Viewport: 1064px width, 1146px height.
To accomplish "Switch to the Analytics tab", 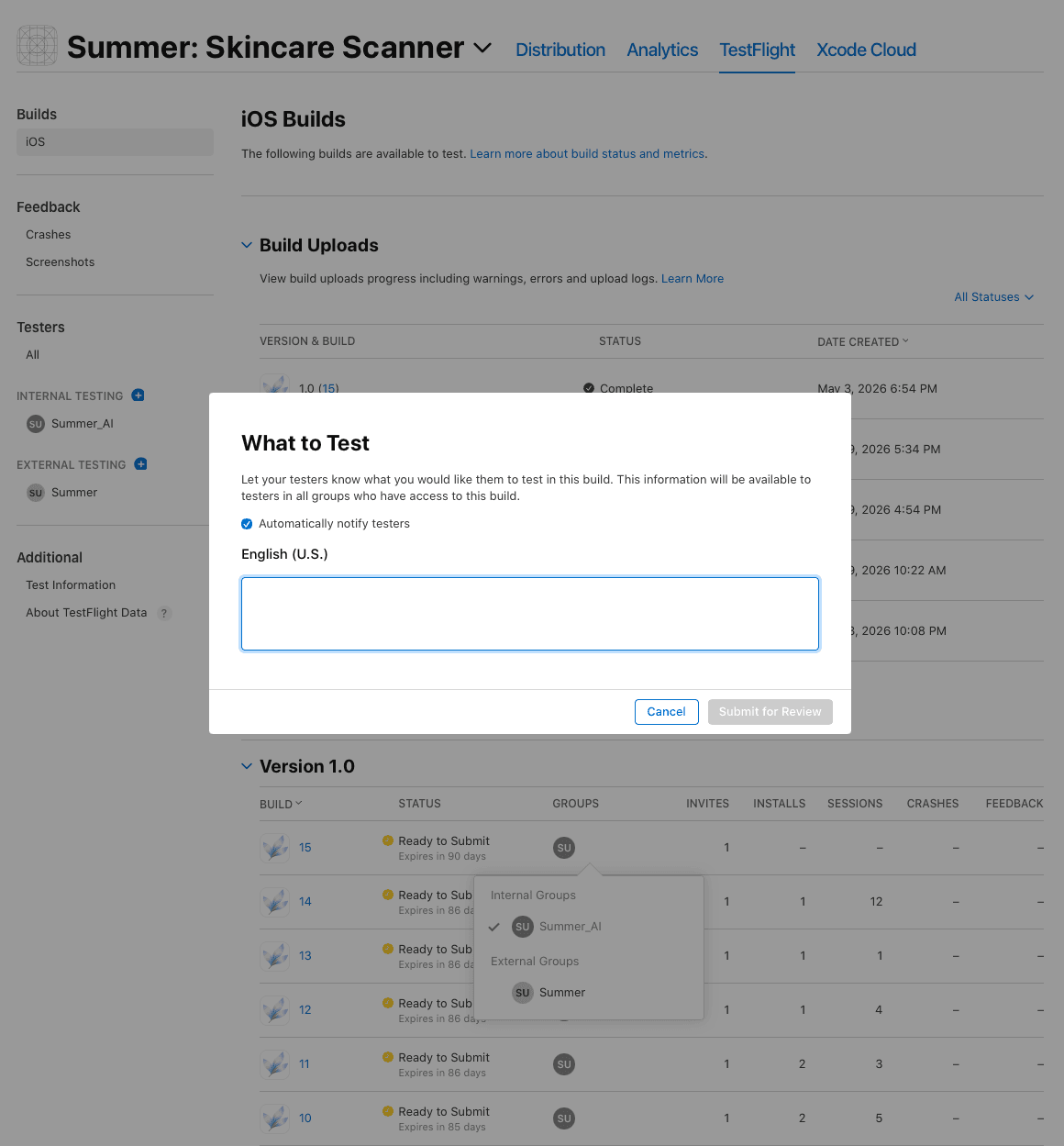I will pyautogui.click(x=662, y=50).
